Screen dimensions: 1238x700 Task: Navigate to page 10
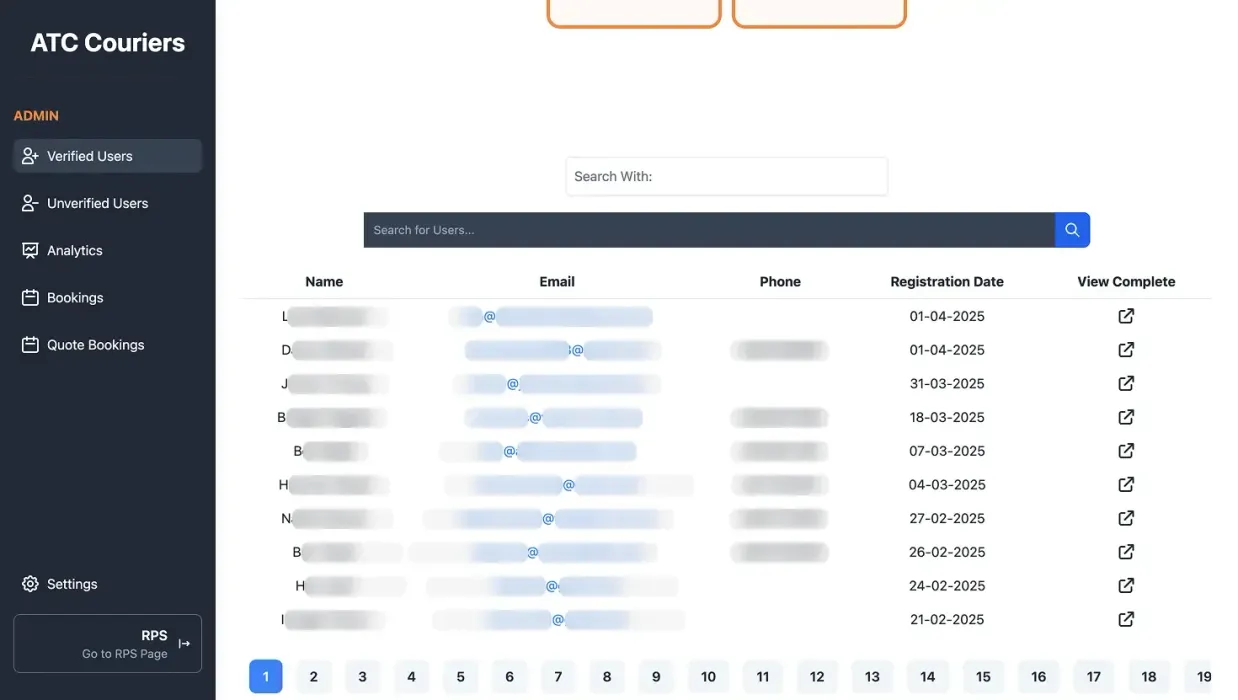coord(708,677)
